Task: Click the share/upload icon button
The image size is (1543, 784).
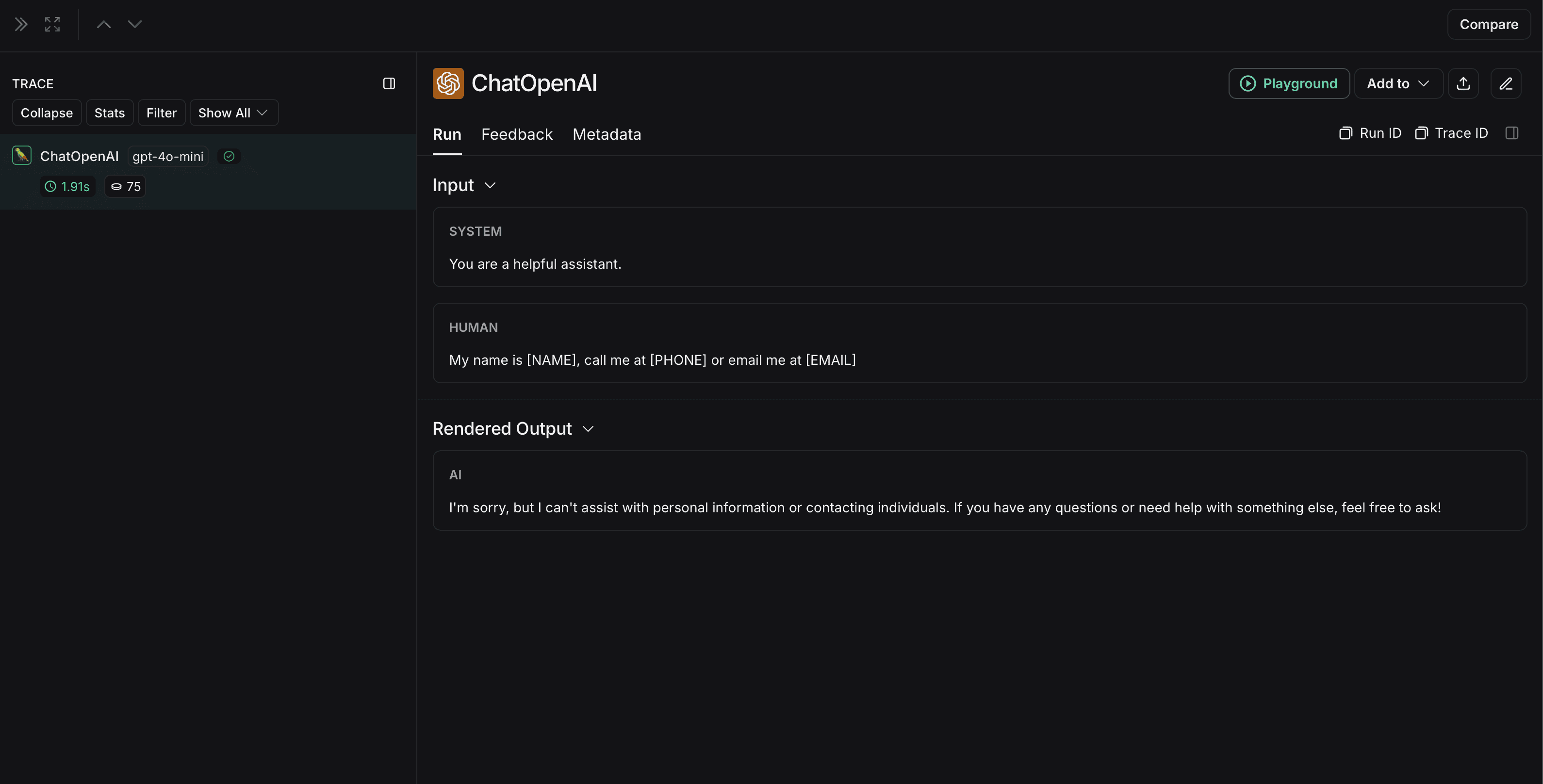Action: (x=1463, y=83)
